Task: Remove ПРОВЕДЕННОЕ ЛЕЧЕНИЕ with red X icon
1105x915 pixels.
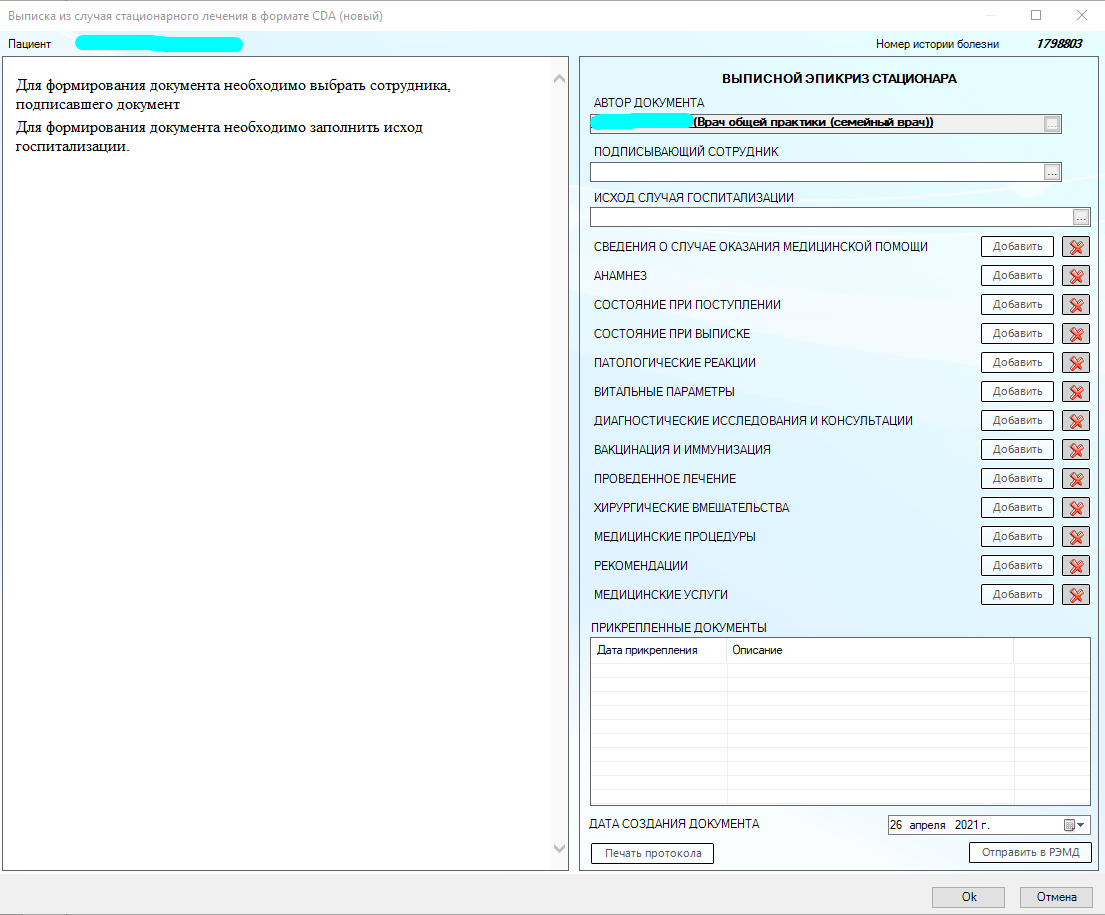Action: (1075, 479)
